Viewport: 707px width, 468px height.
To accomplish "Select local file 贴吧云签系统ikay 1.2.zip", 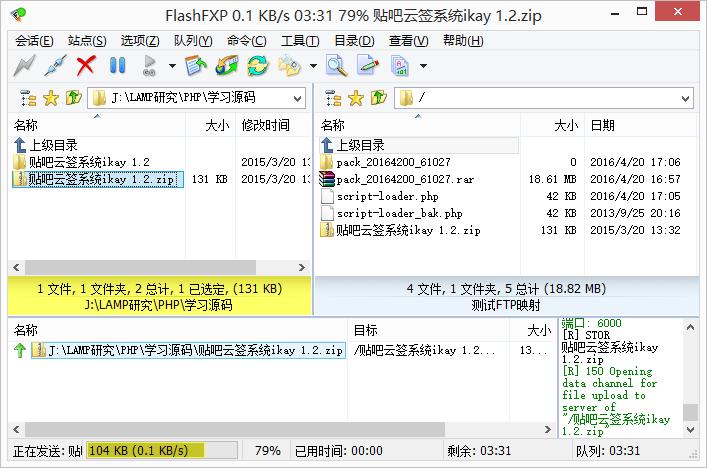I will tap(98, 179).
